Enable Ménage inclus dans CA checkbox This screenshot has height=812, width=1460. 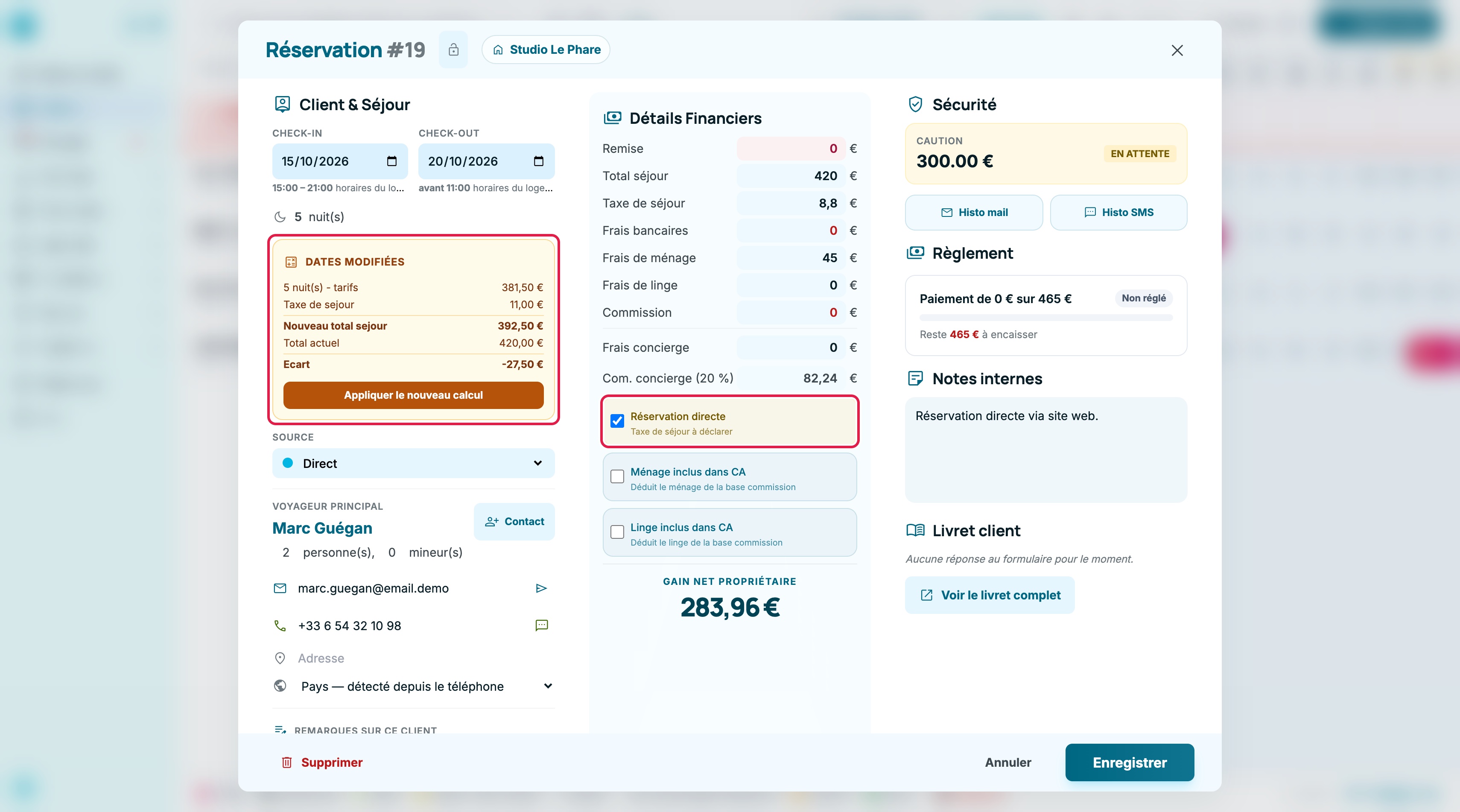[617, 476]
